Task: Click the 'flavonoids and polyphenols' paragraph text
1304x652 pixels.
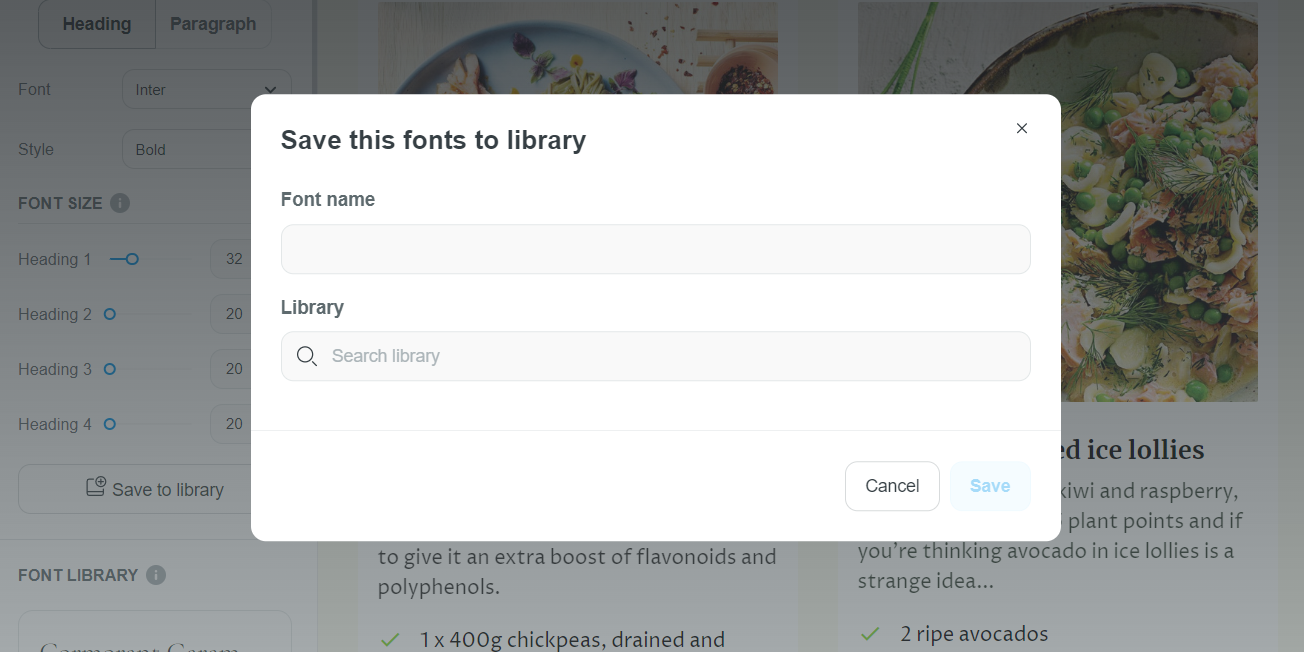Action: pos(577,571)
